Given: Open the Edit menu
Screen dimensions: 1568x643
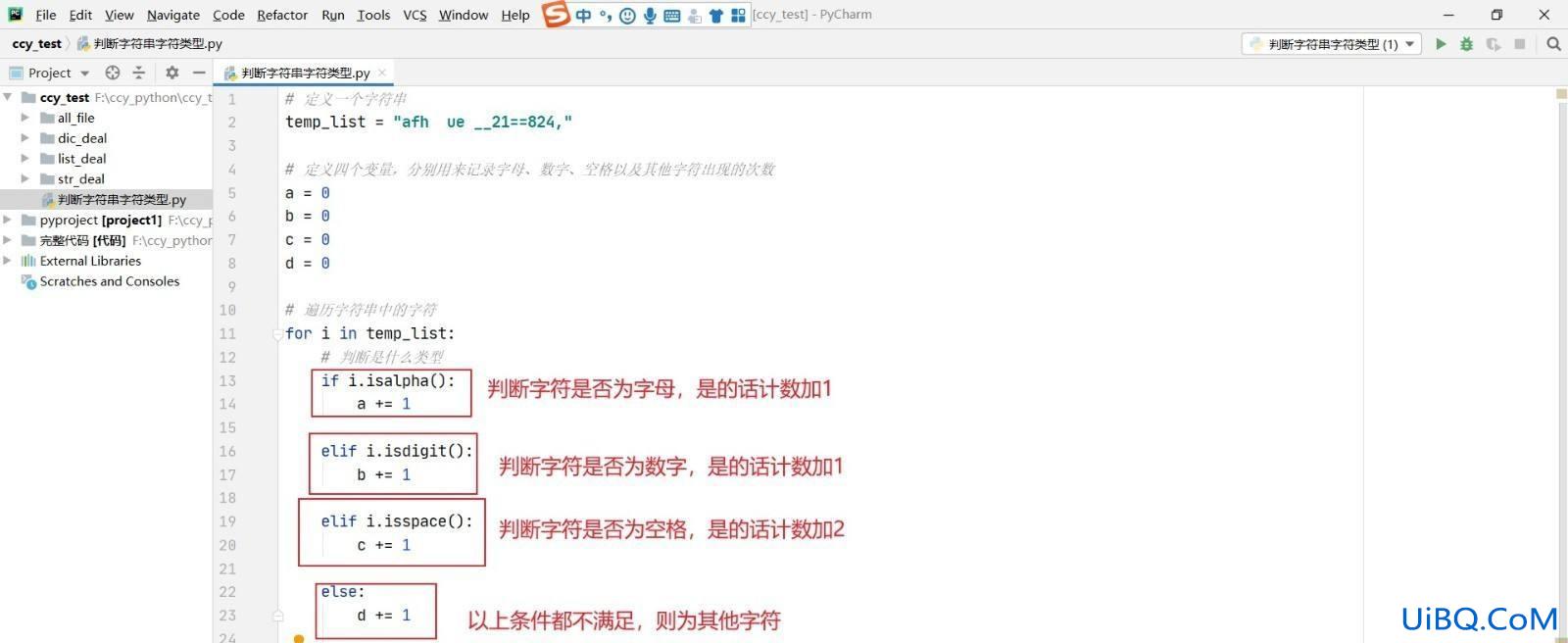Looking at the screenshot, I should click(80, 15).
